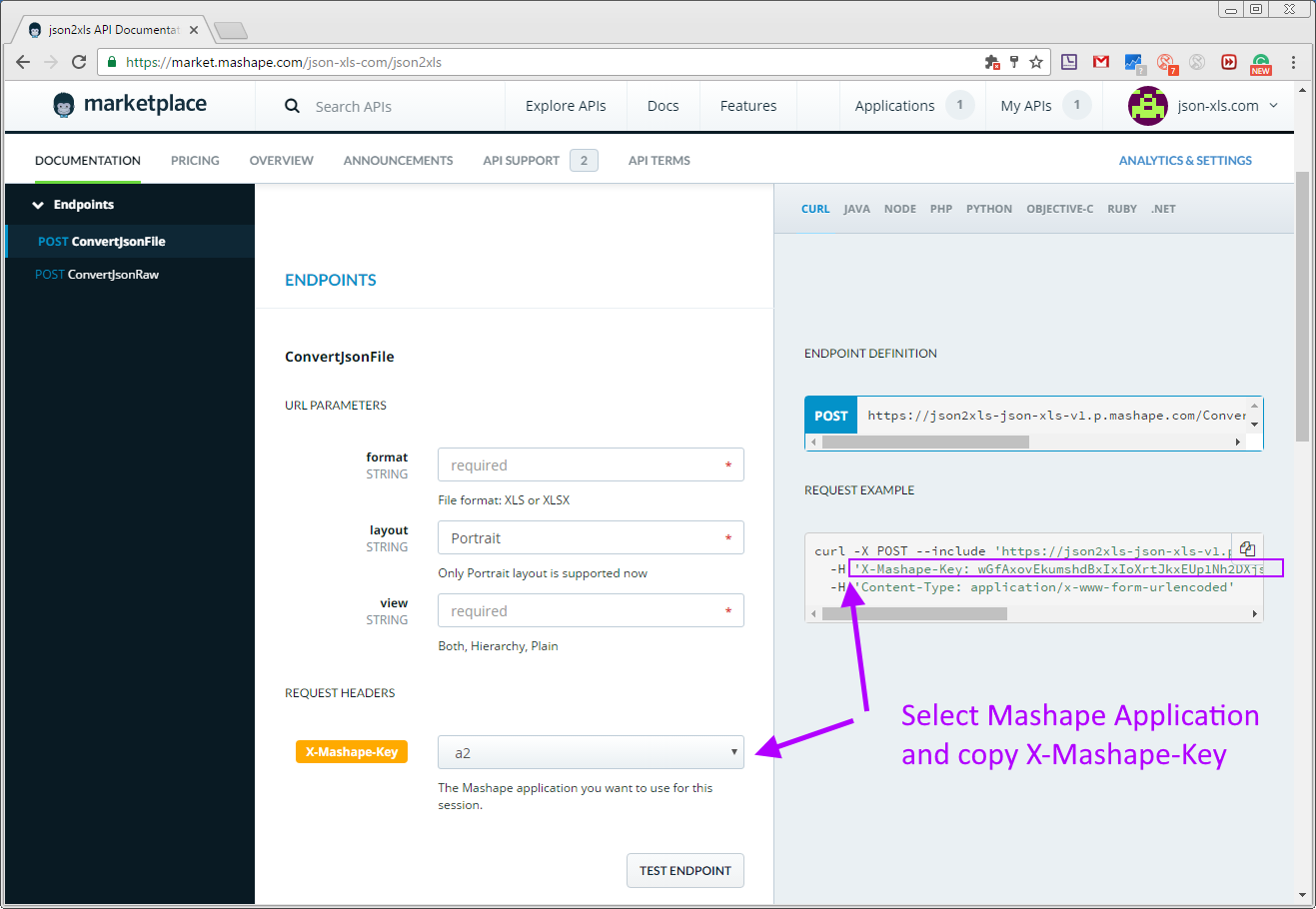Show the JAVA code example
The image size is (1316, 909).
coord(856,209)
